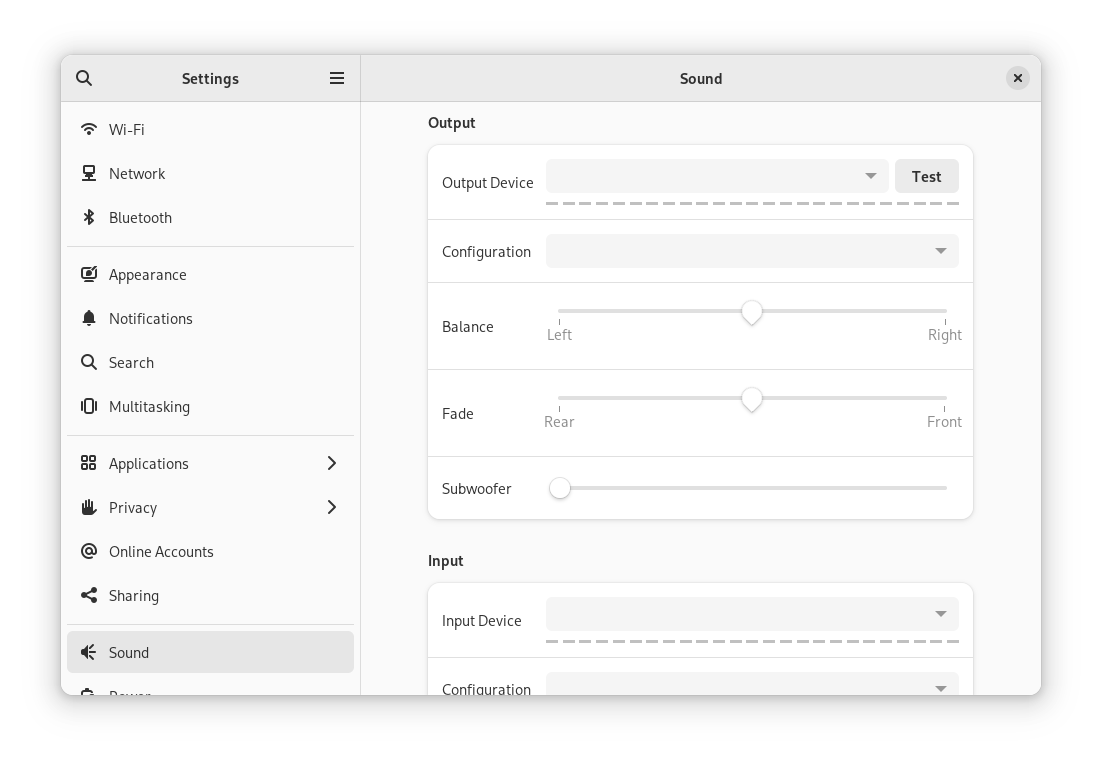Click the Balance slider handle
The image size is (1102, 762).
pyautogui.click(x=751, y=312)
